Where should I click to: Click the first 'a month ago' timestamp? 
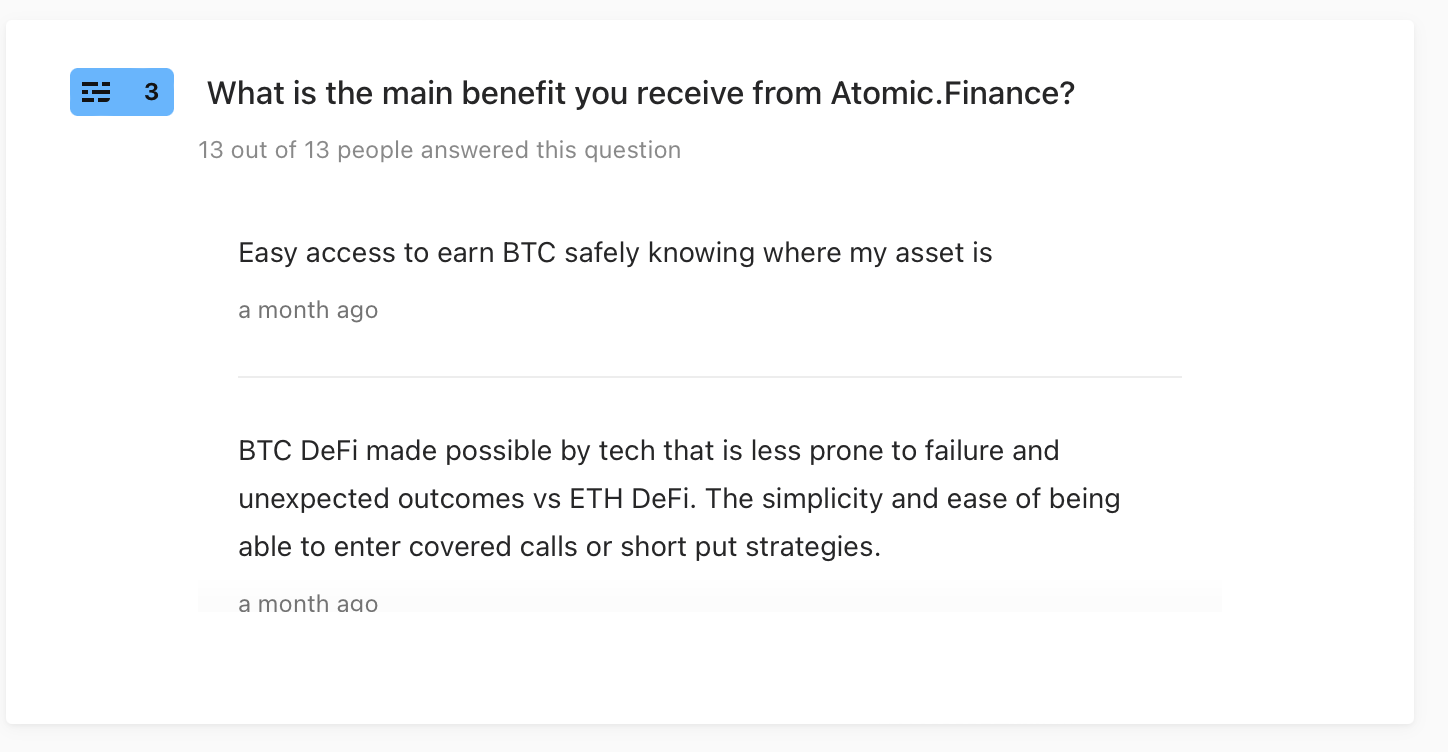[x=308, y=310]
